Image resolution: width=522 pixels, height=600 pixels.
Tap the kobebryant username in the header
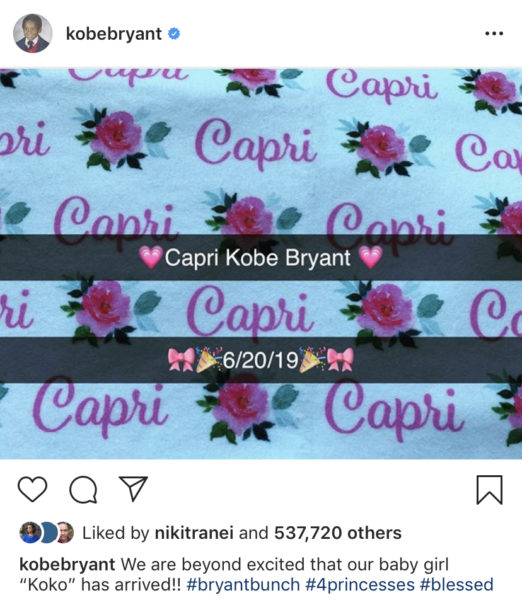[x=114, y=34]
